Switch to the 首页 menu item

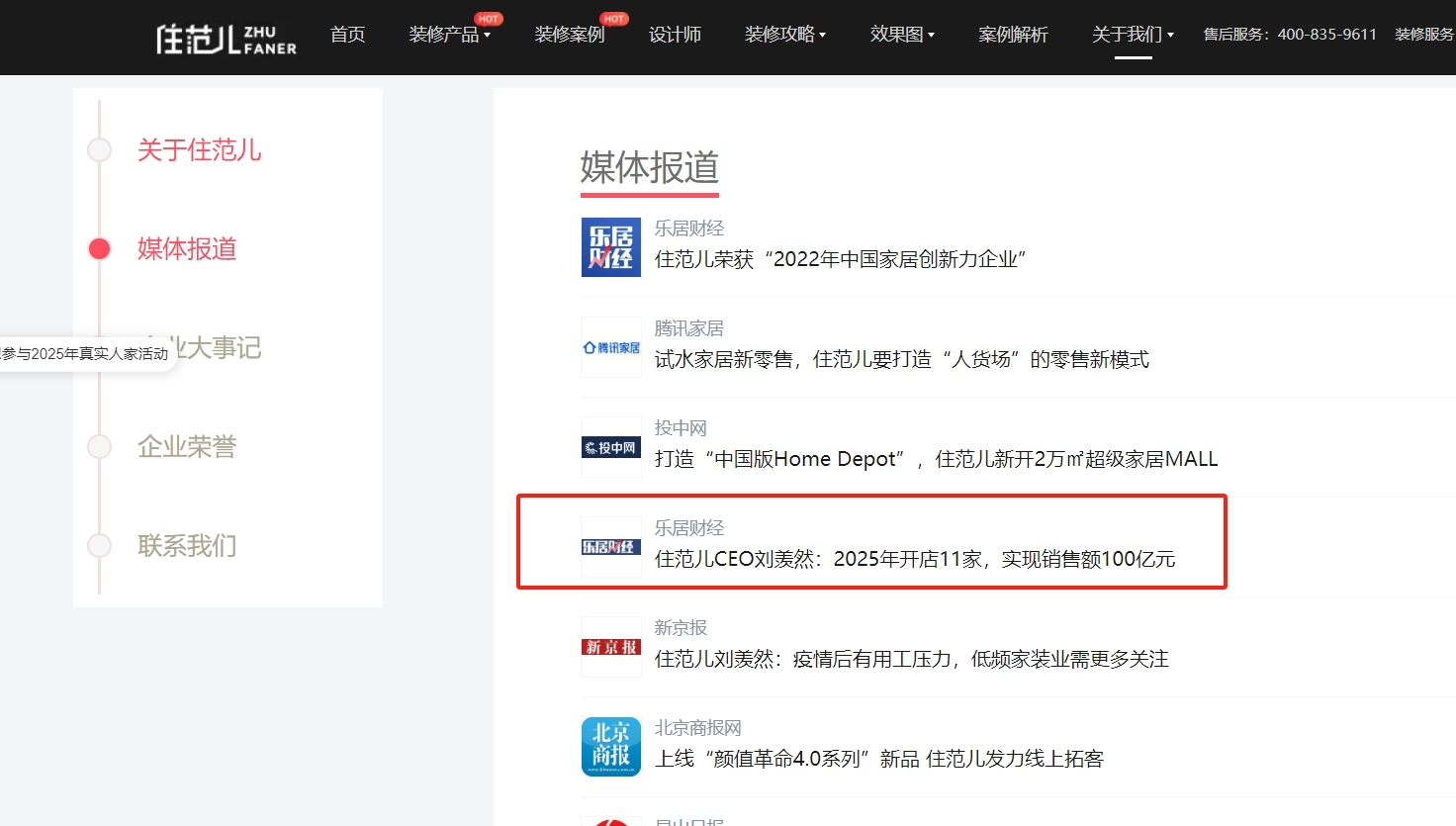pyautogui.click(x=347, y=35)
